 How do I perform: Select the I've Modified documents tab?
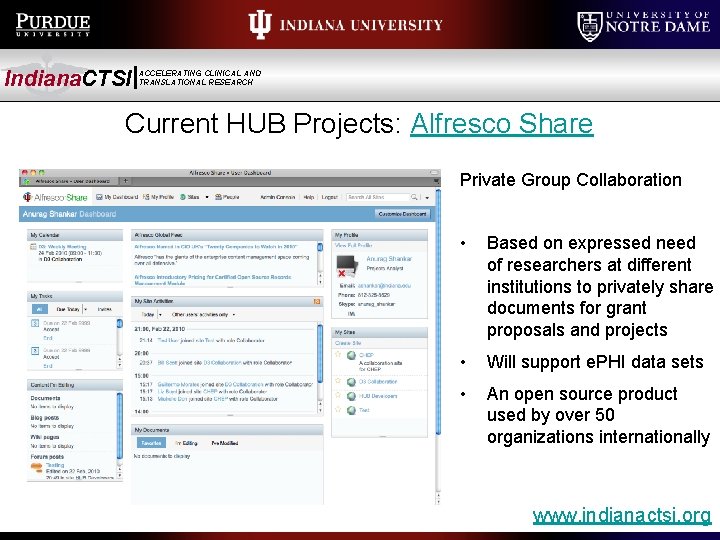pos(225,443)
